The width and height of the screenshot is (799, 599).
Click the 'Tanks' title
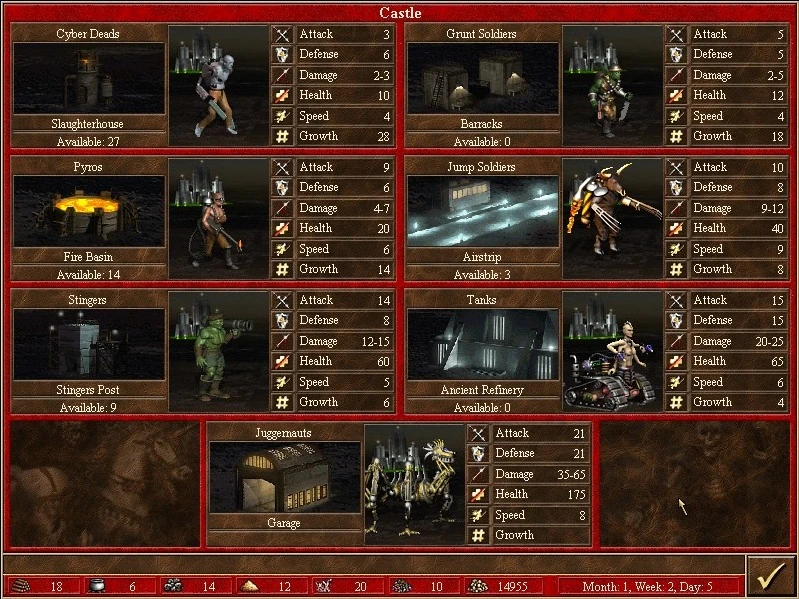(482, 300)
